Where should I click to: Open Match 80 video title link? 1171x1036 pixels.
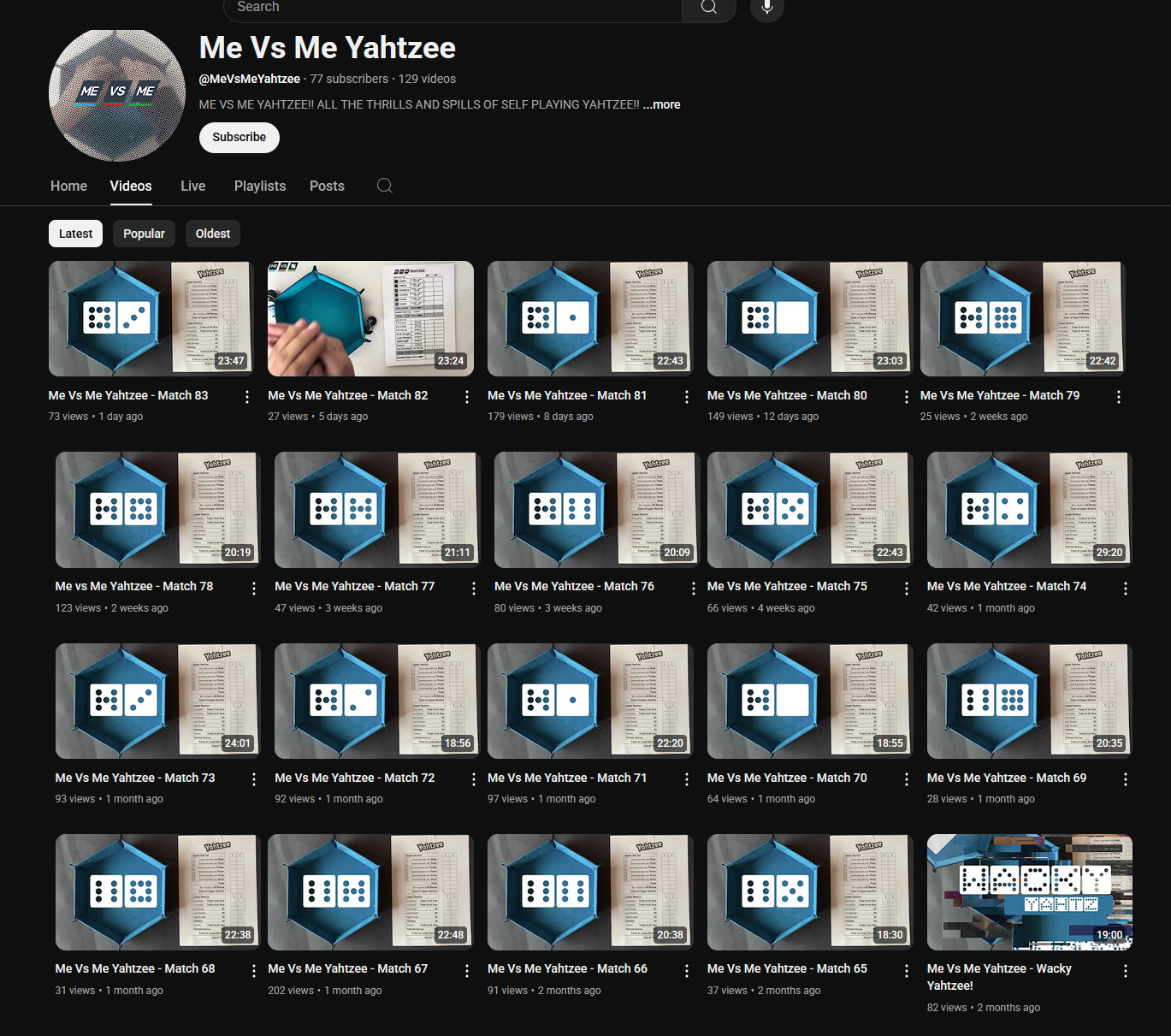[787, 395]
